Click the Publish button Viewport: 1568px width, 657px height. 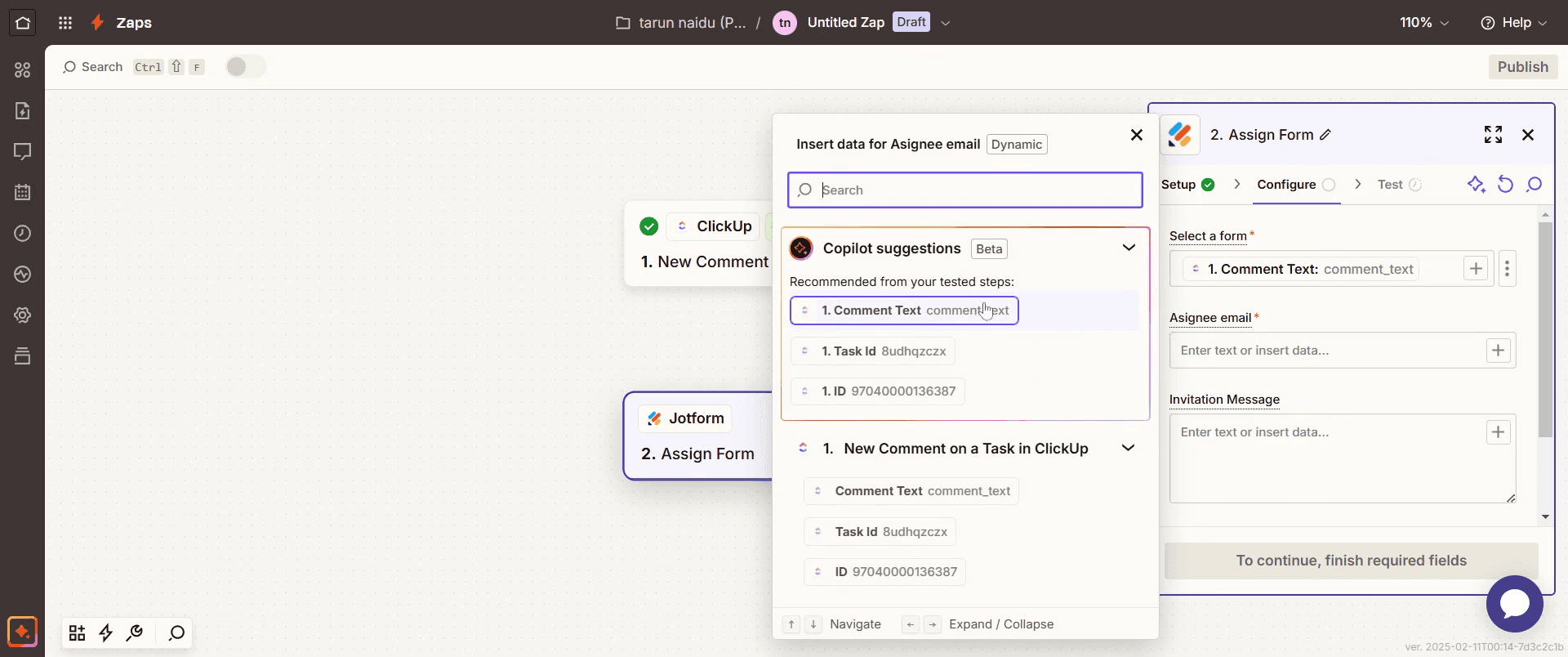(x=1522, y=67)
